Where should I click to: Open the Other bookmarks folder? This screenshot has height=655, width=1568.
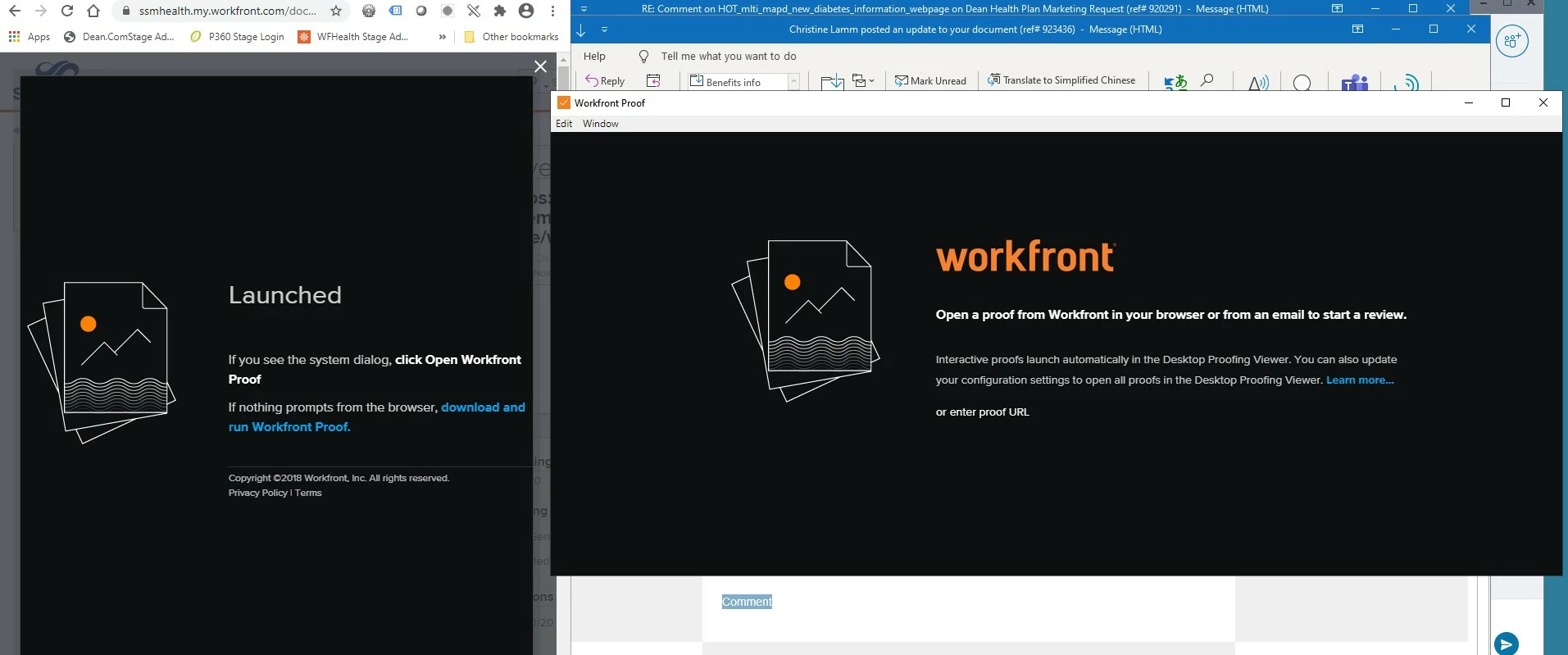click(511, 37)
